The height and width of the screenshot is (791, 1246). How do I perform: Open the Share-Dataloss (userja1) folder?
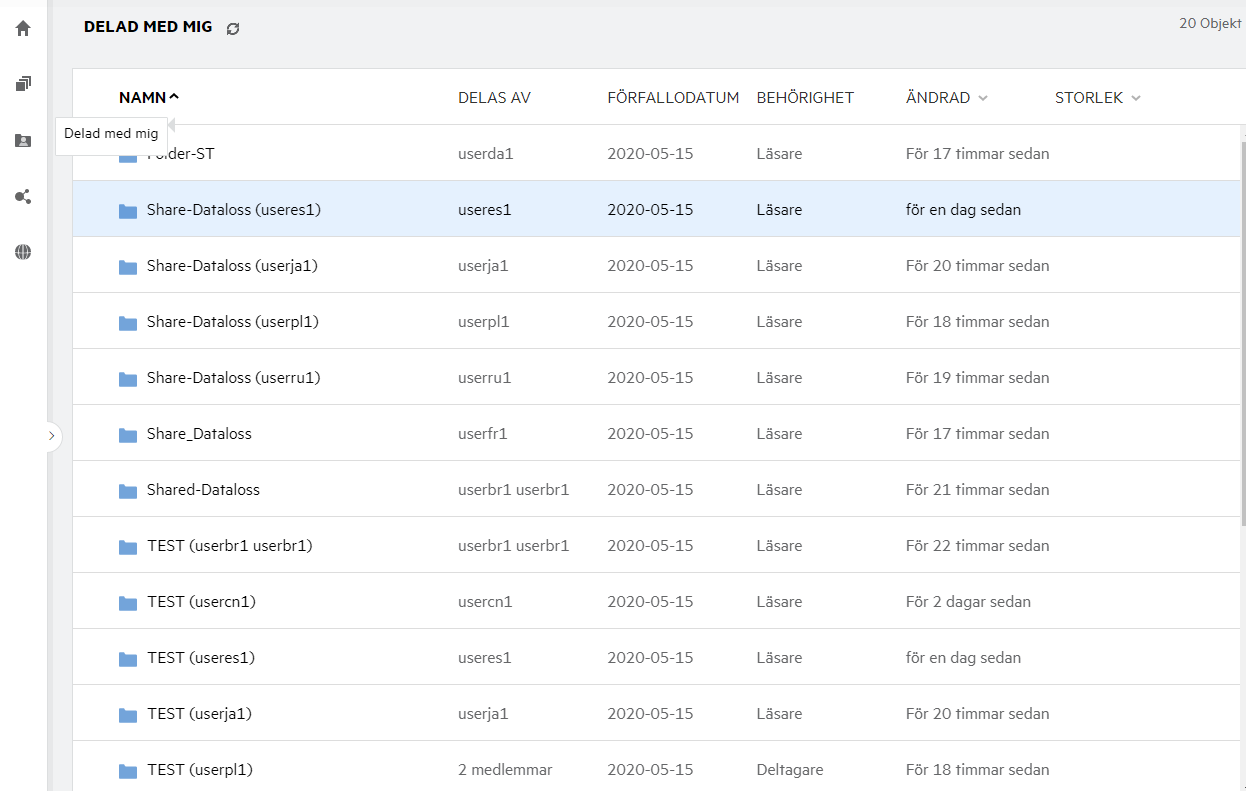point(232,266)
